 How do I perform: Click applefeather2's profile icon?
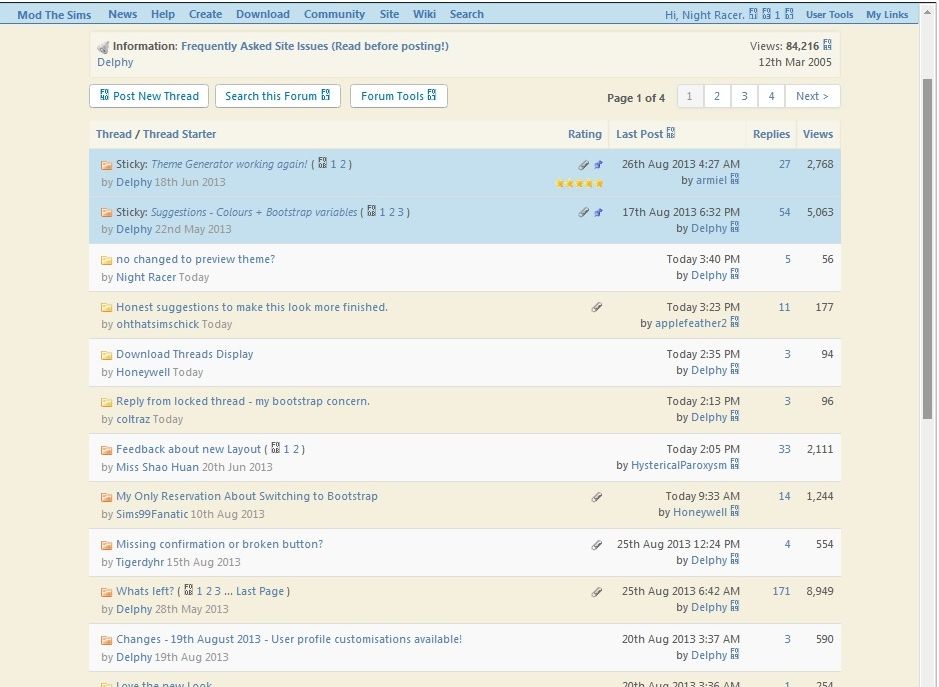(x=733, y=323)
